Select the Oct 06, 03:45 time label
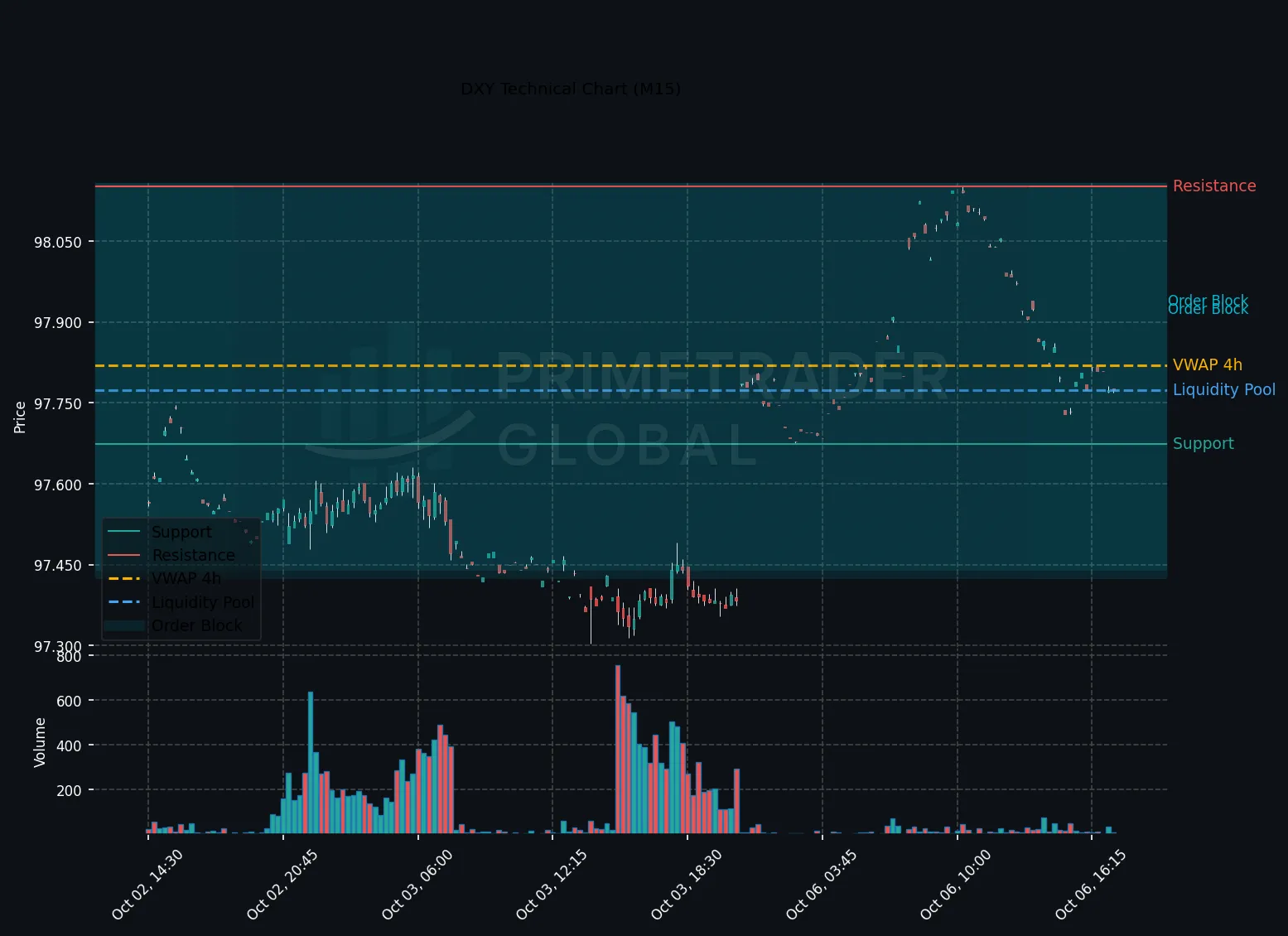The width and height of the screenshot is (1288, 936). coord(821,885)
